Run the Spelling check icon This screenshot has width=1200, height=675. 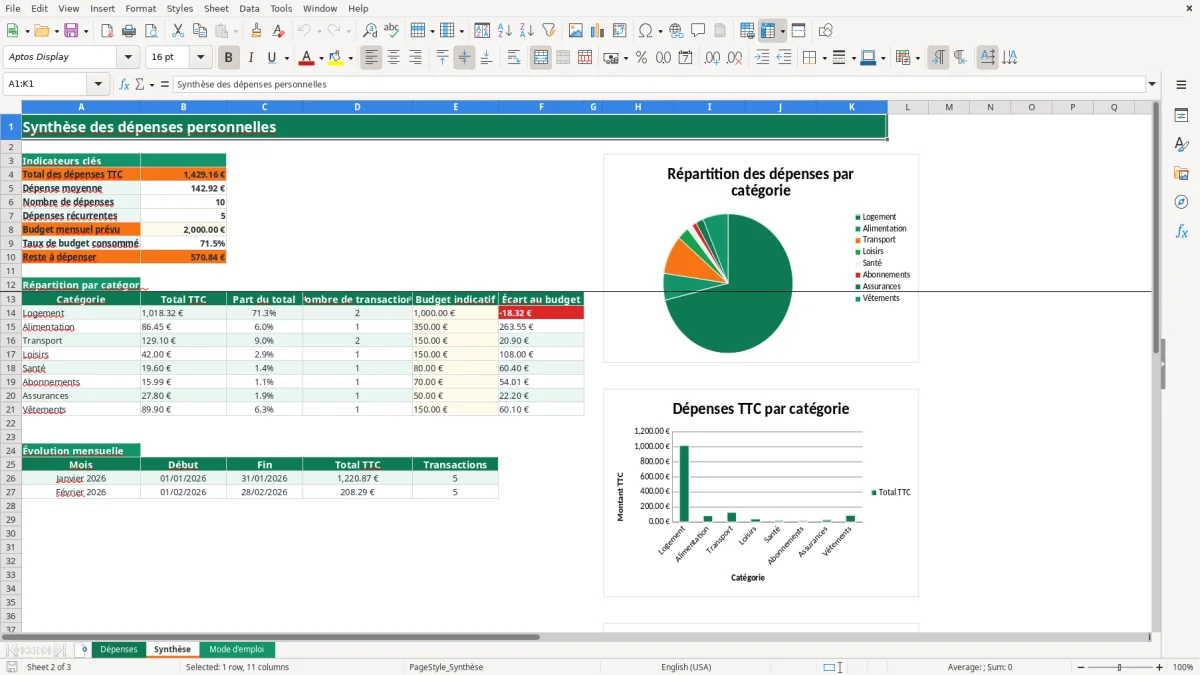click(392, 31)
